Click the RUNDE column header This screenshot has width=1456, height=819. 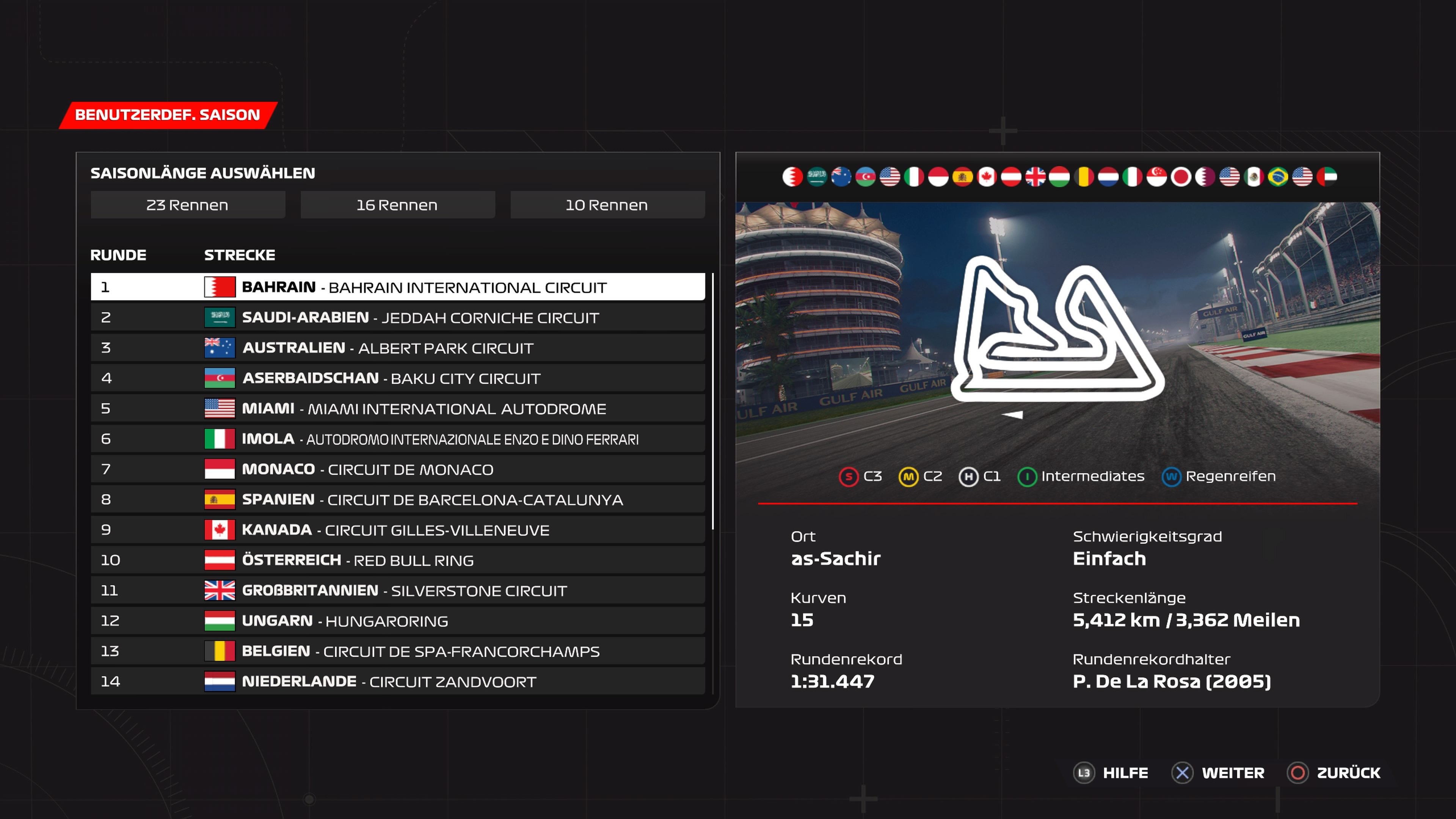[x=118, y=255]
